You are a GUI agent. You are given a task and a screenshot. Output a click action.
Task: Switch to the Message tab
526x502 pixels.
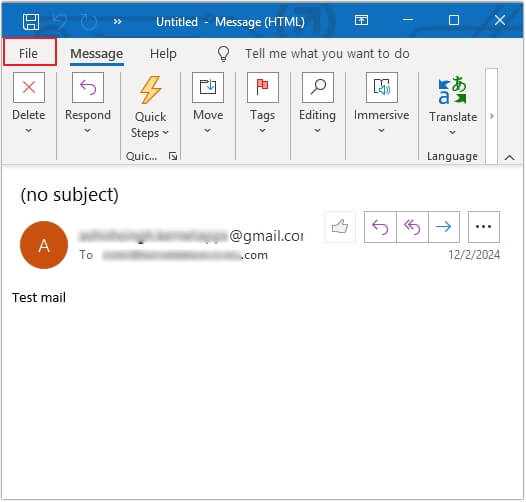97,54
